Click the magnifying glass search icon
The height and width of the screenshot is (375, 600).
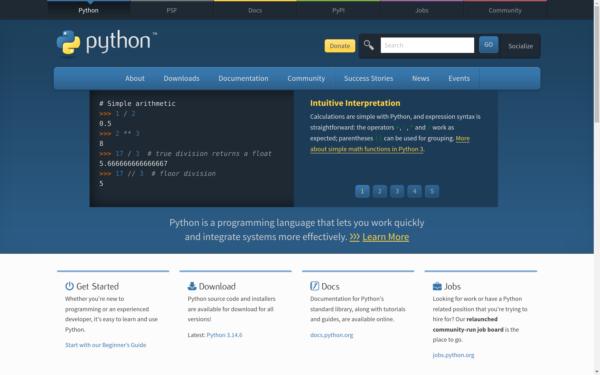coord(368,45)
